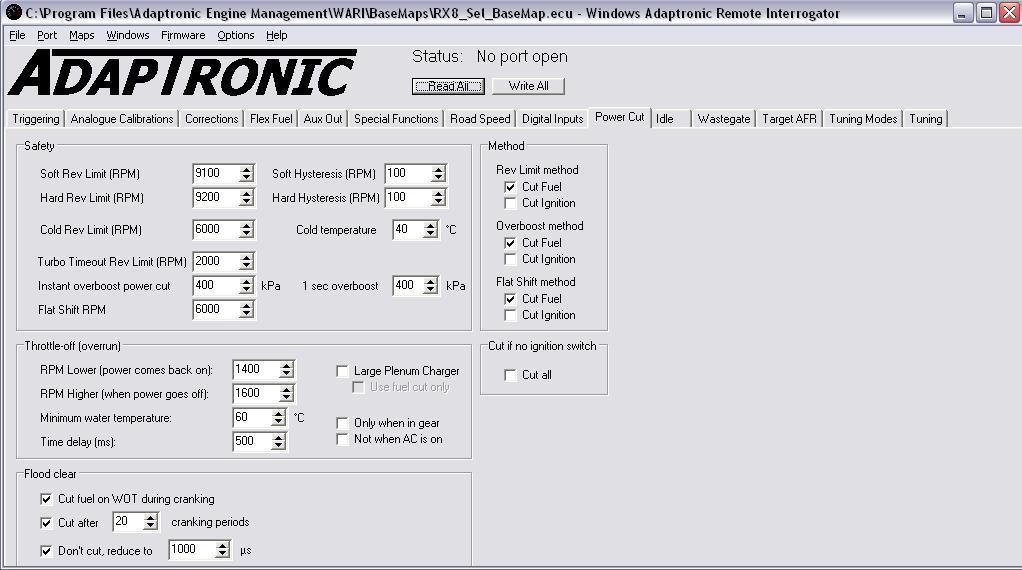
Task: Click the Read All button
Action: tap(448, 86)
